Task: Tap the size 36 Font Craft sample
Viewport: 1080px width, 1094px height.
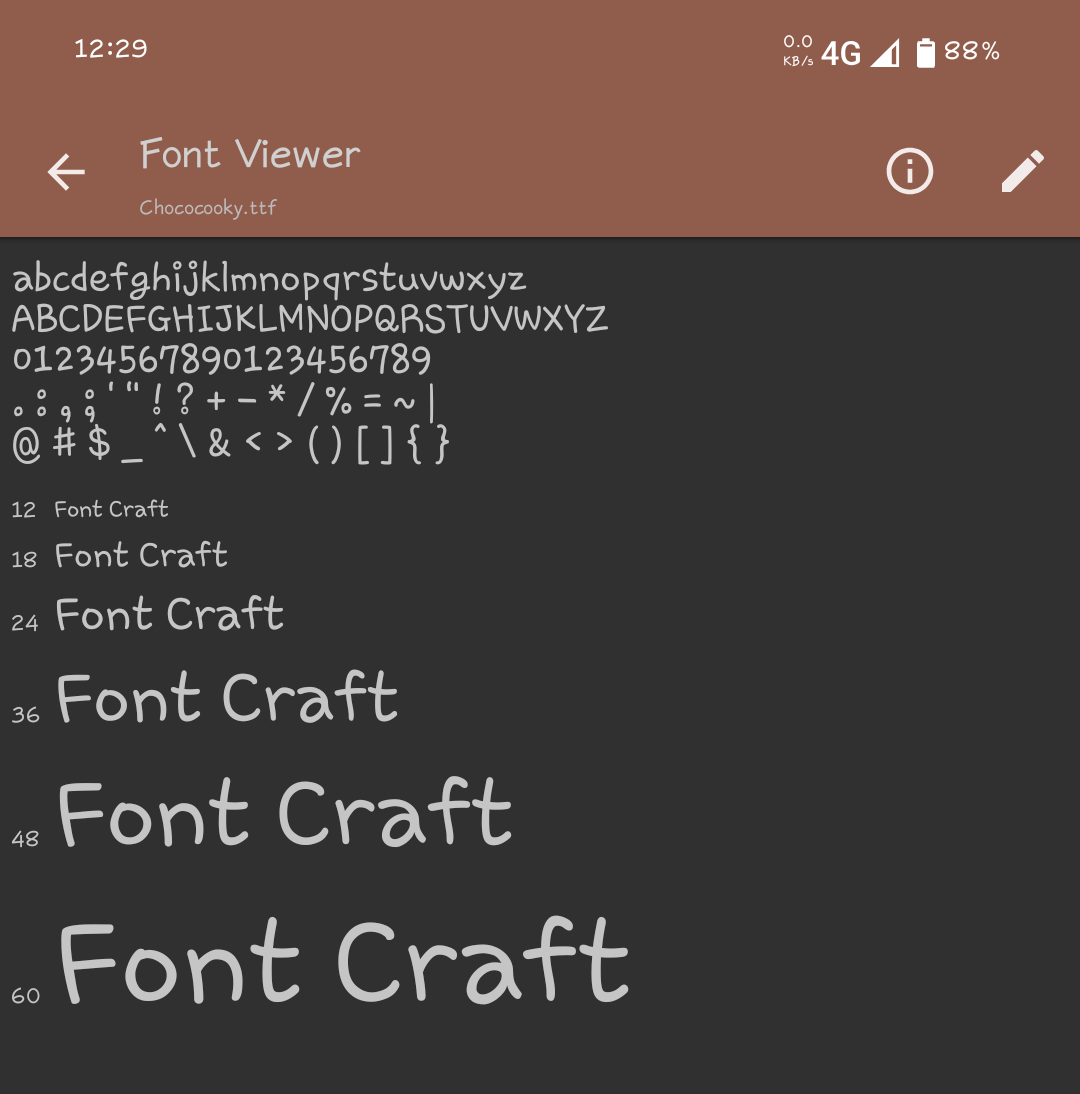Action: pyautogui.click(x=227, y=696)
